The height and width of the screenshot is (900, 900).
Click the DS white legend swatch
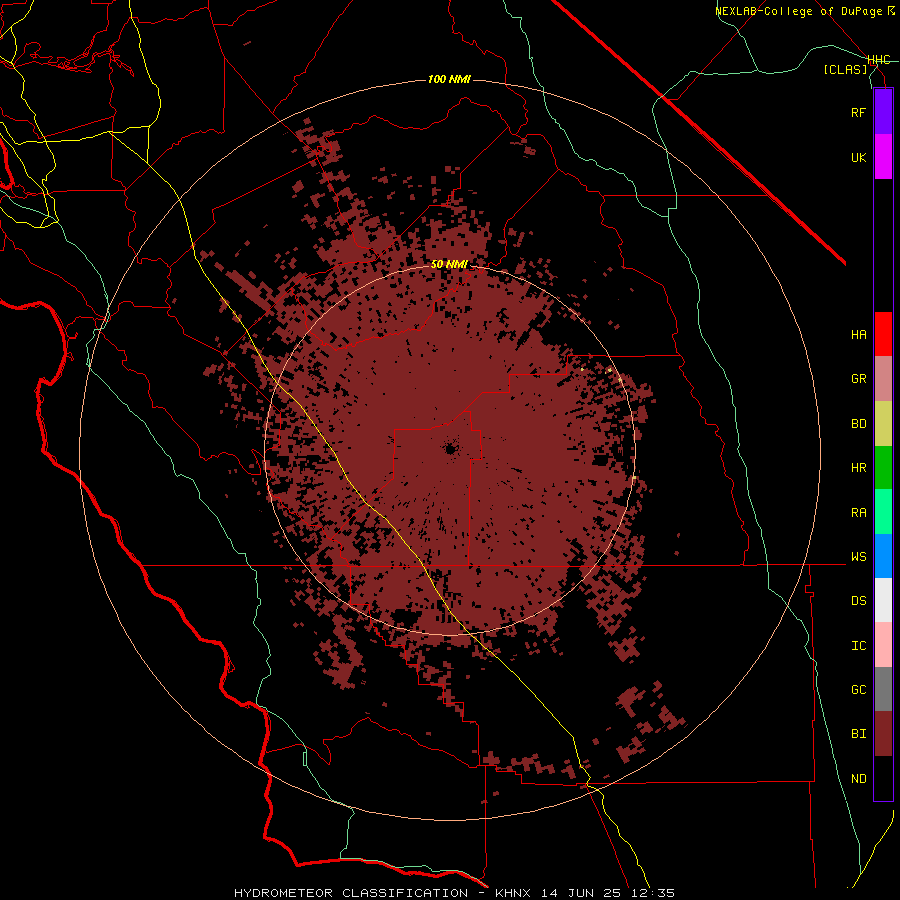pos(883,600)
